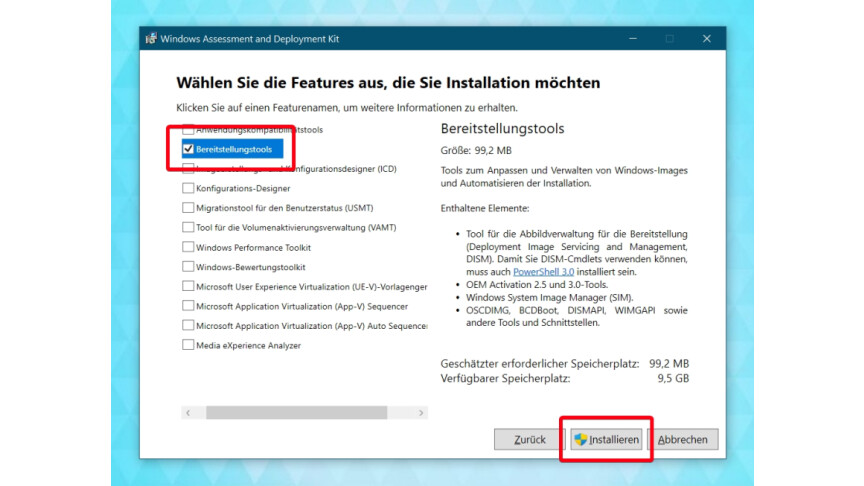
Task: Select the Konfigurations-Designer feature name
Action: click(x=243, y=188)
